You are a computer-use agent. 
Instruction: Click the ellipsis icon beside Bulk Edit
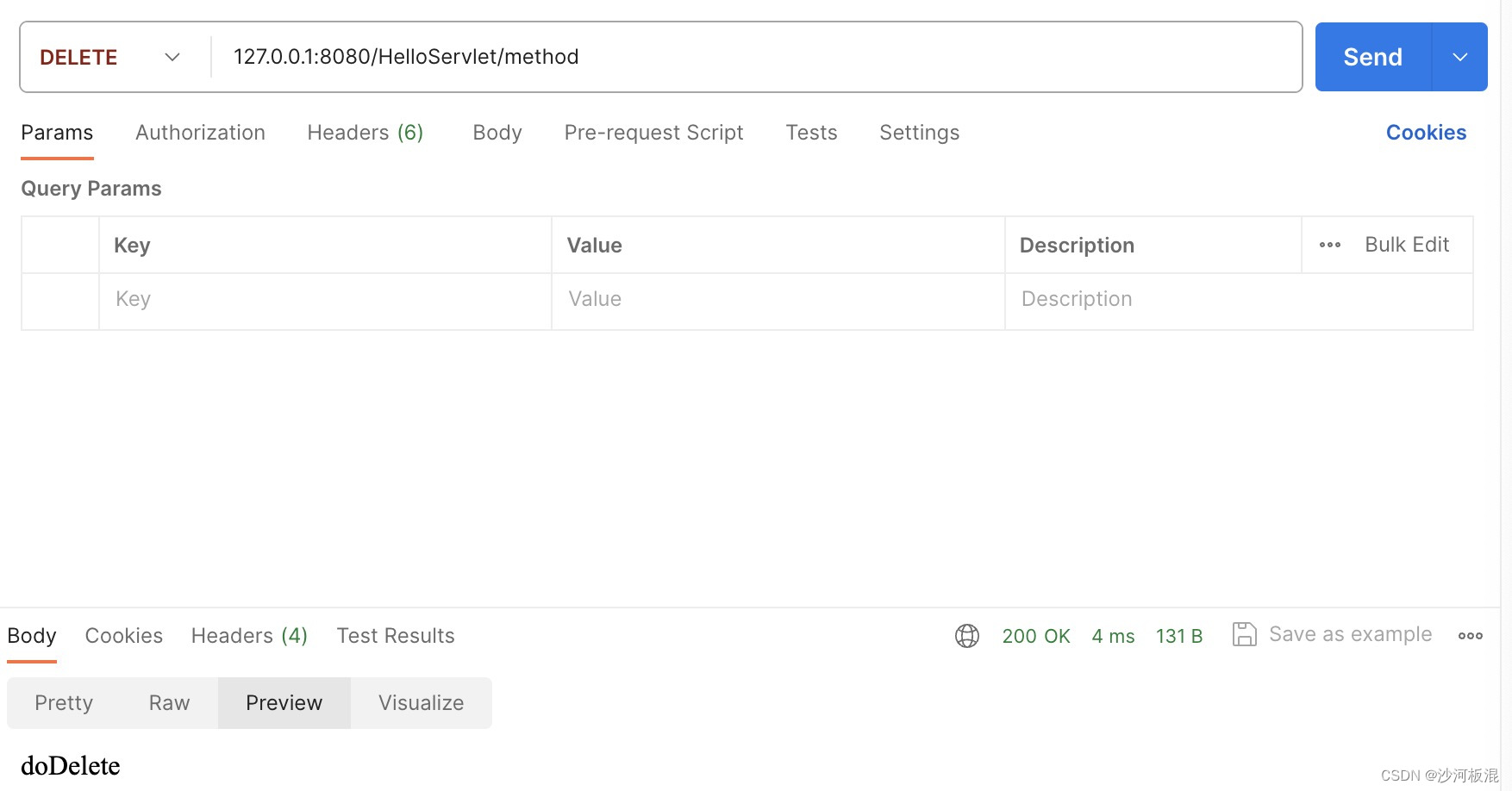point(1329,244)
